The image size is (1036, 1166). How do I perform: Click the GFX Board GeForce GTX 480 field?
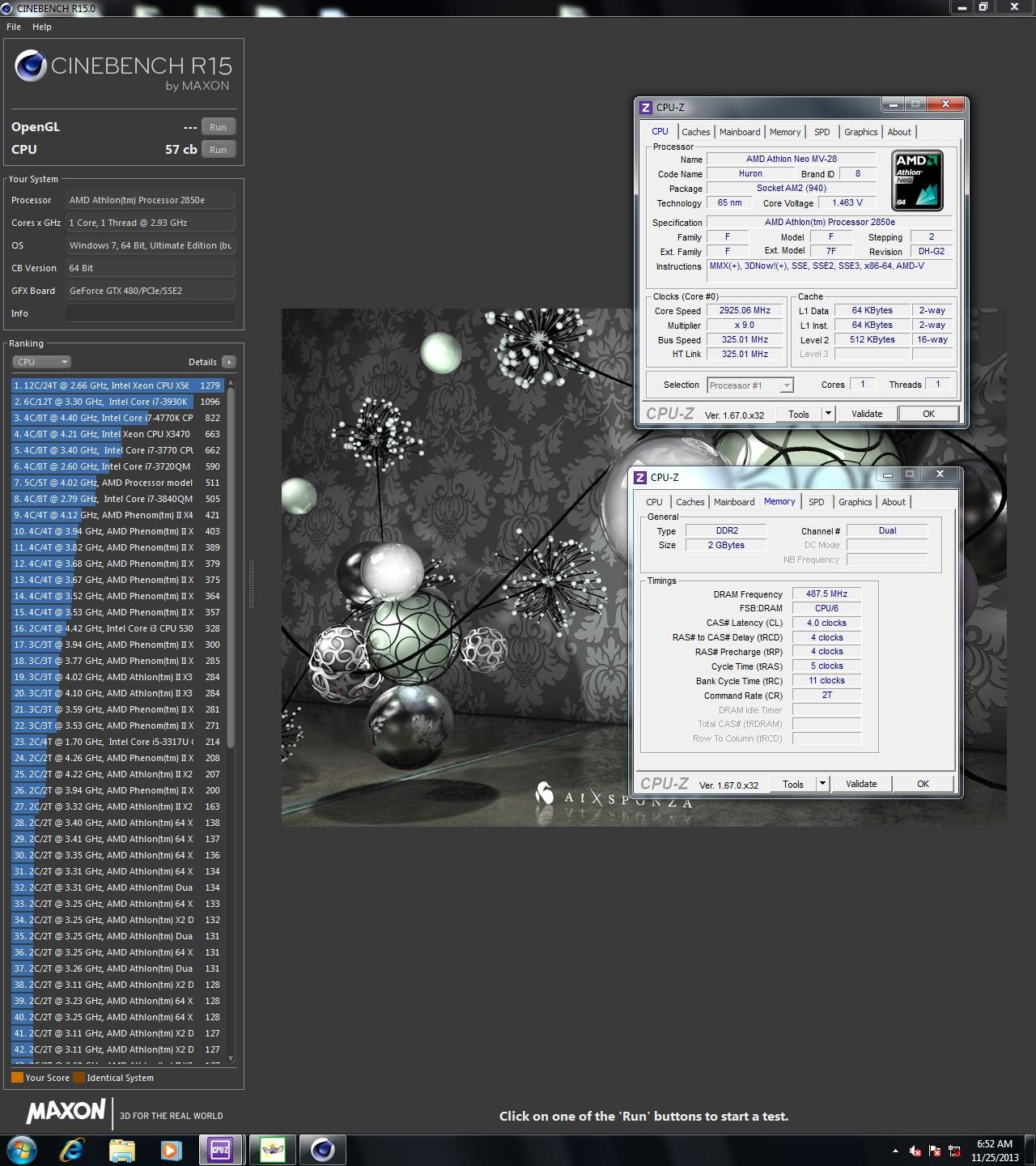[x=151, y=291]
